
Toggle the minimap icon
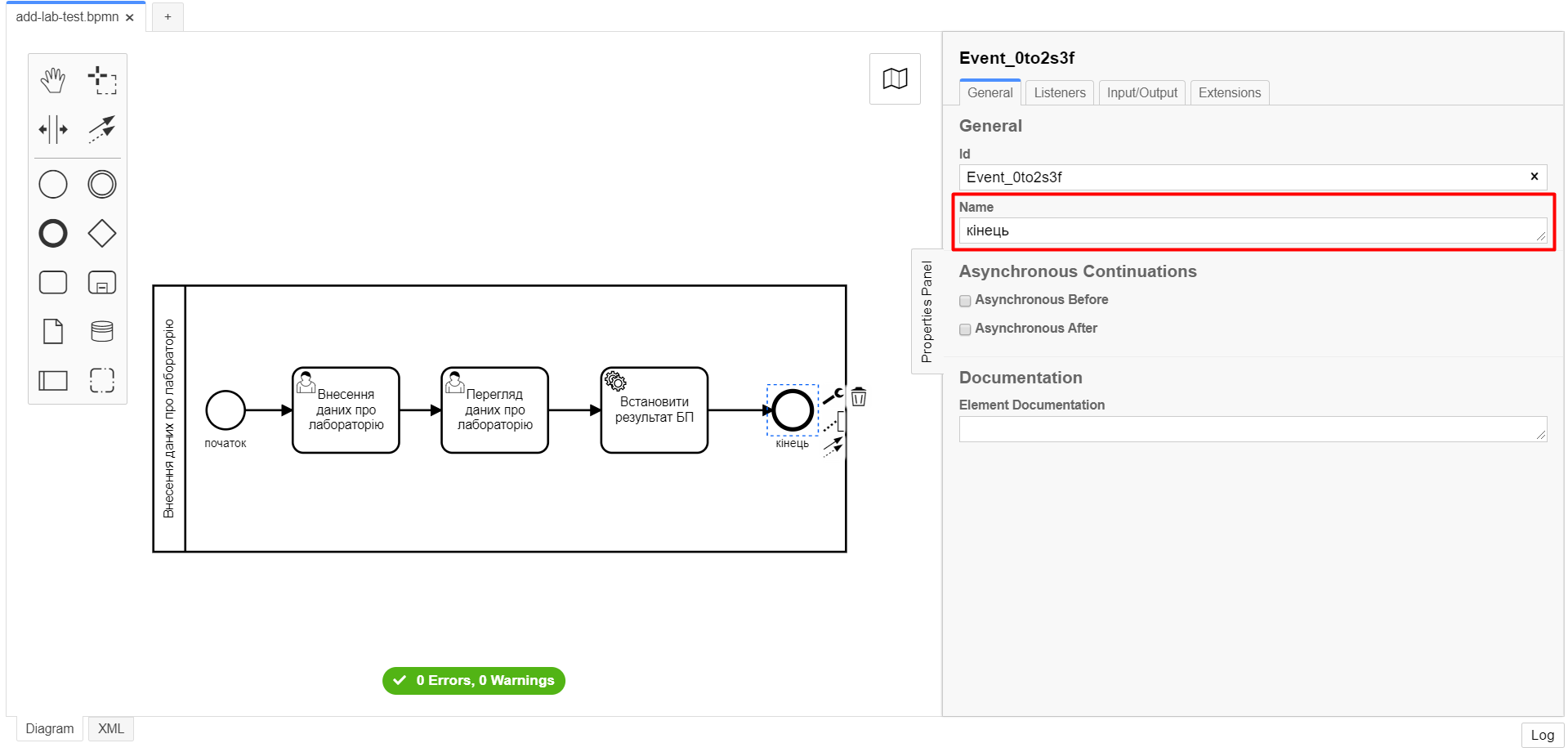pos(895,79)
